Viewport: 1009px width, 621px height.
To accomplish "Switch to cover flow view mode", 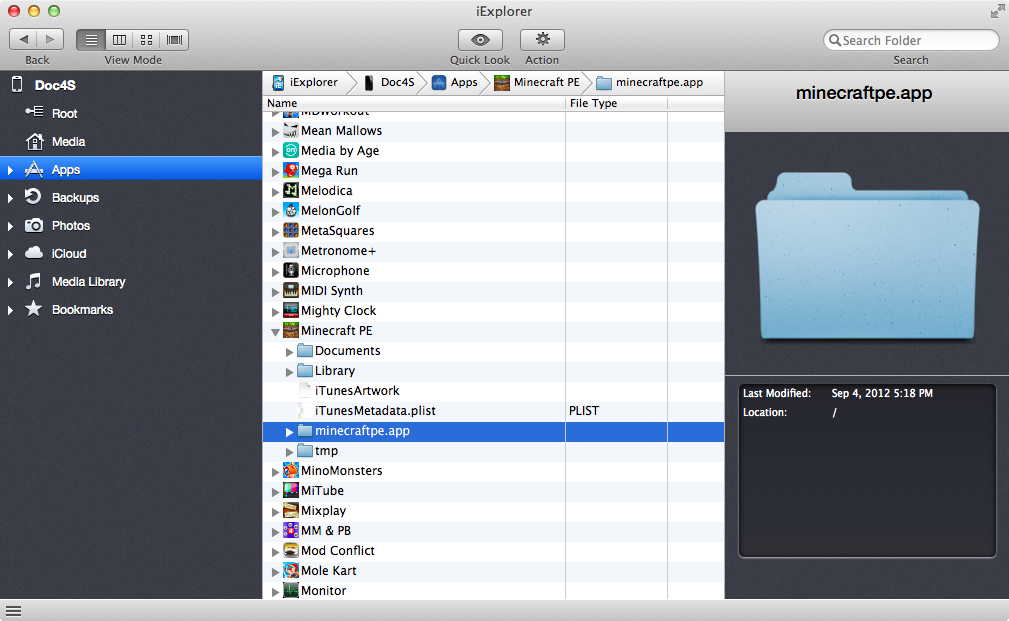I will point(175,40).
